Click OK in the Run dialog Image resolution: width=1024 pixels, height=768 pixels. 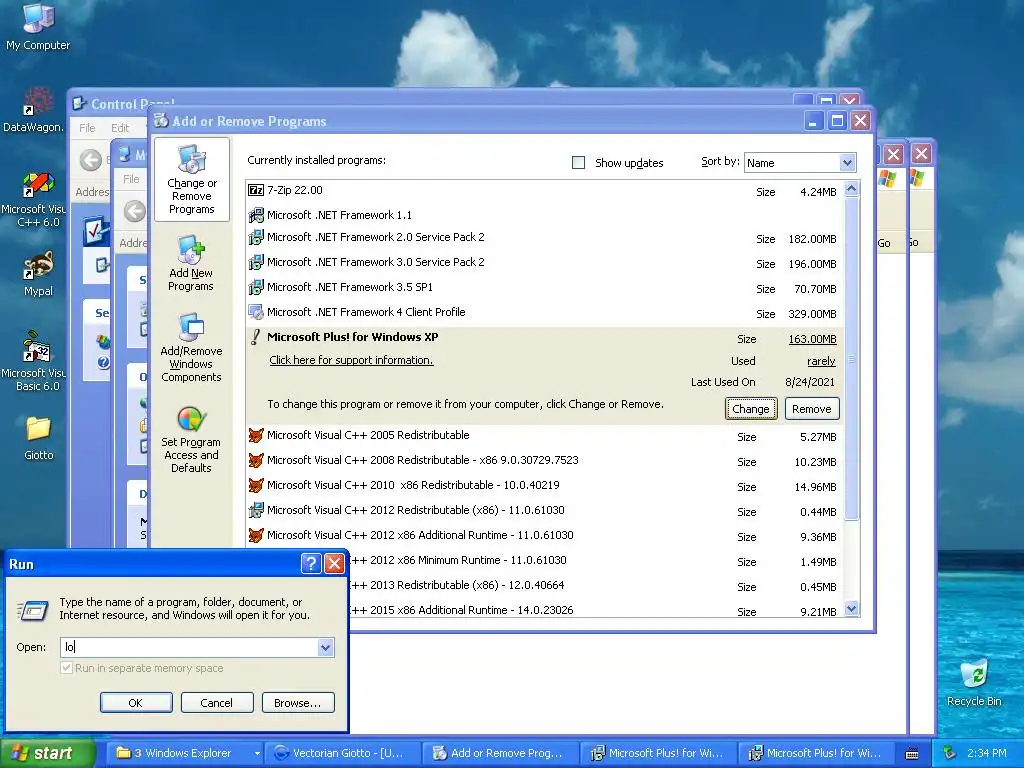click(136, 703)
